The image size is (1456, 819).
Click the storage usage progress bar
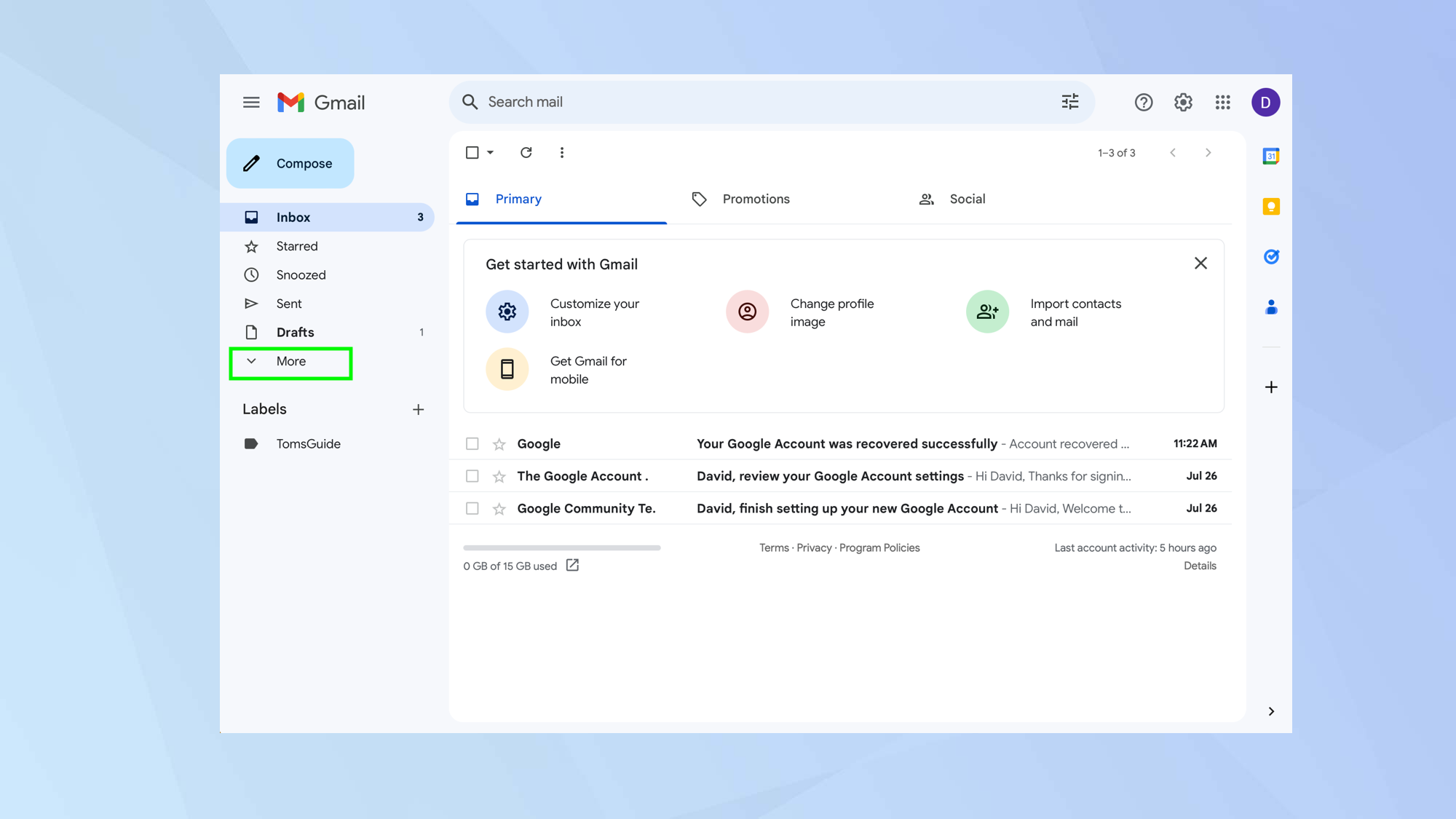(562, 547)
